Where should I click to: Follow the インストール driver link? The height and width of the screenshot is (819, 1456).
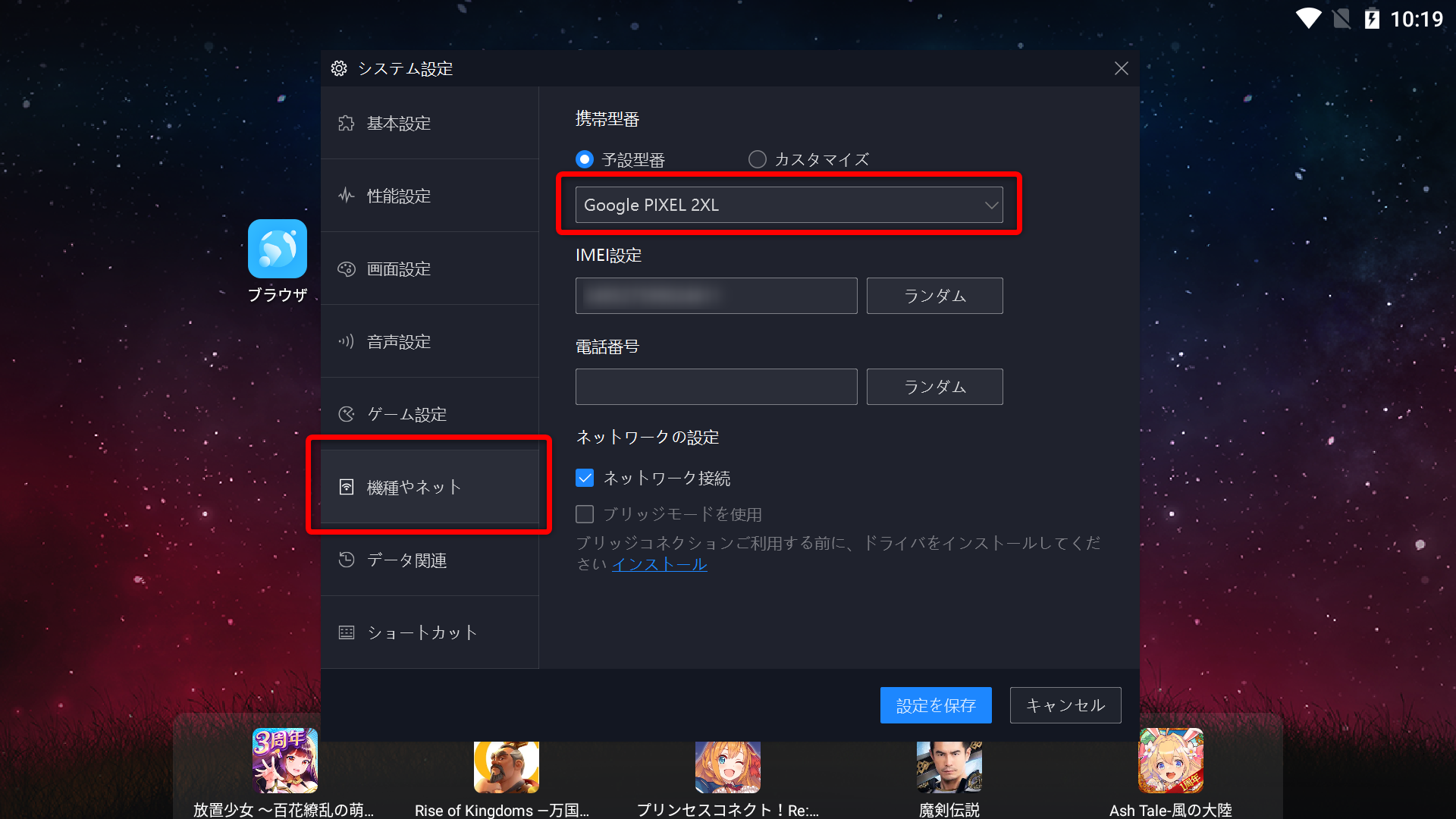pos(660,564)
